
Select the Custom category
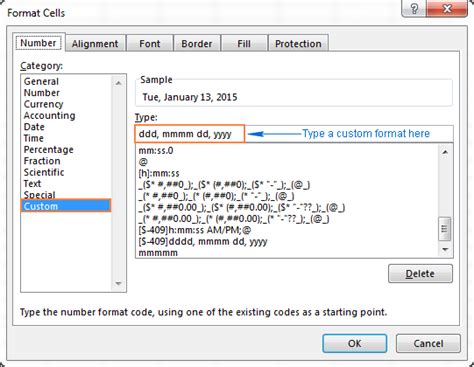[x=66, y=206]
